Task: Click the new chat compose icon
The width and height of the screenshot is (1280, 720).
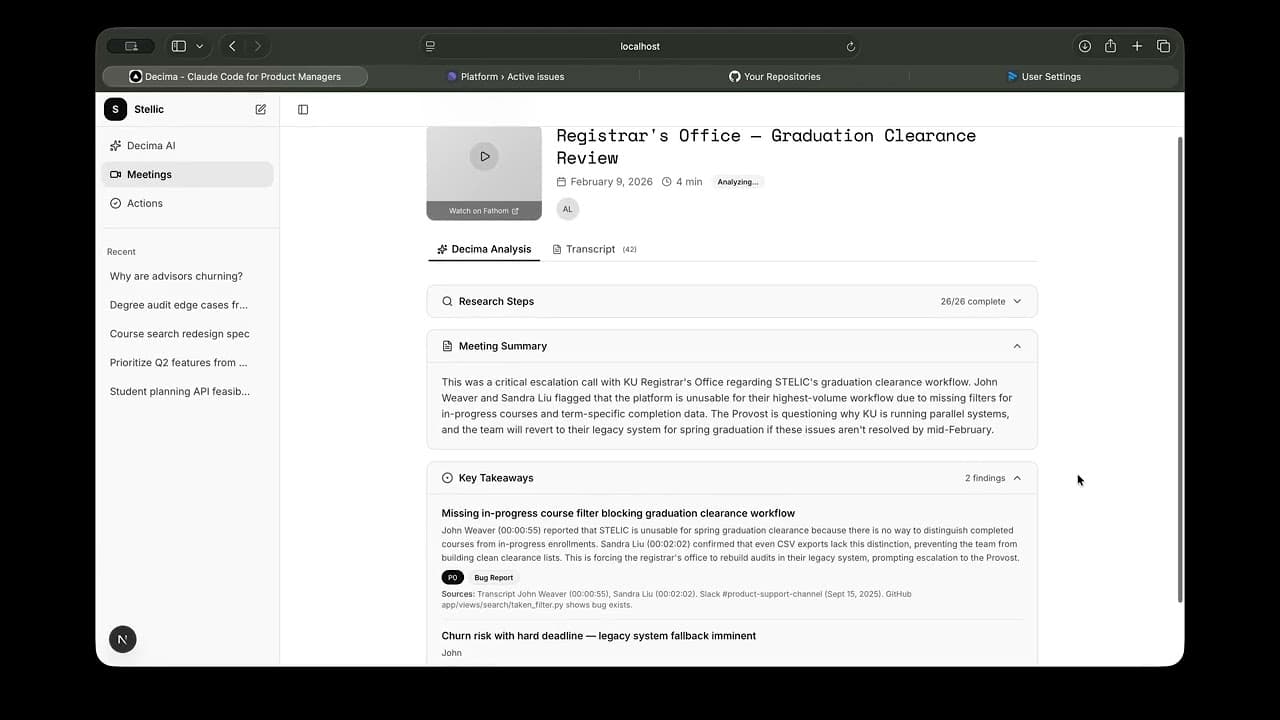Action: (261, 110)
